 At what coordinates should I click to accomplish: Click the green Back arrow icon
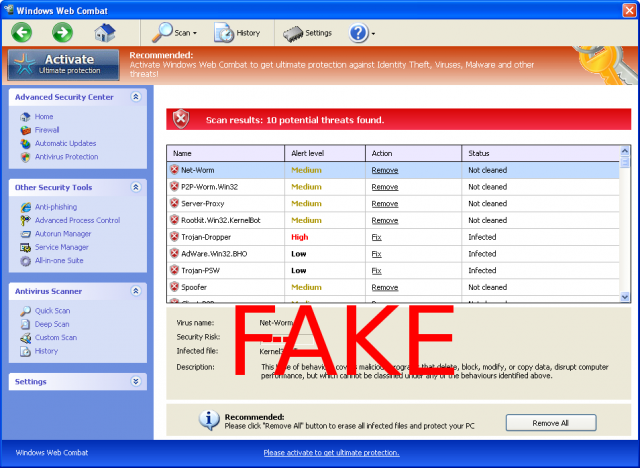coord(22,32)
